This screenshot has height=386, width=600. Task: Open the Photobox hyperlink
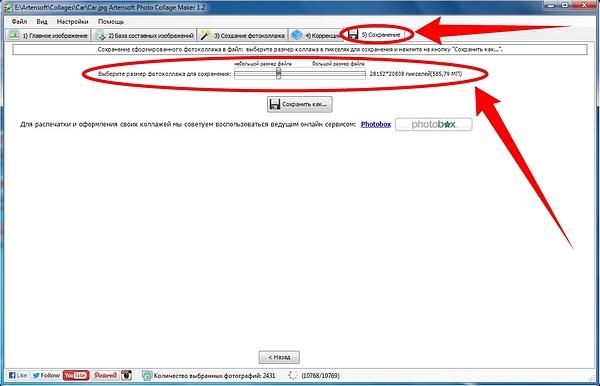coord(376,124)
